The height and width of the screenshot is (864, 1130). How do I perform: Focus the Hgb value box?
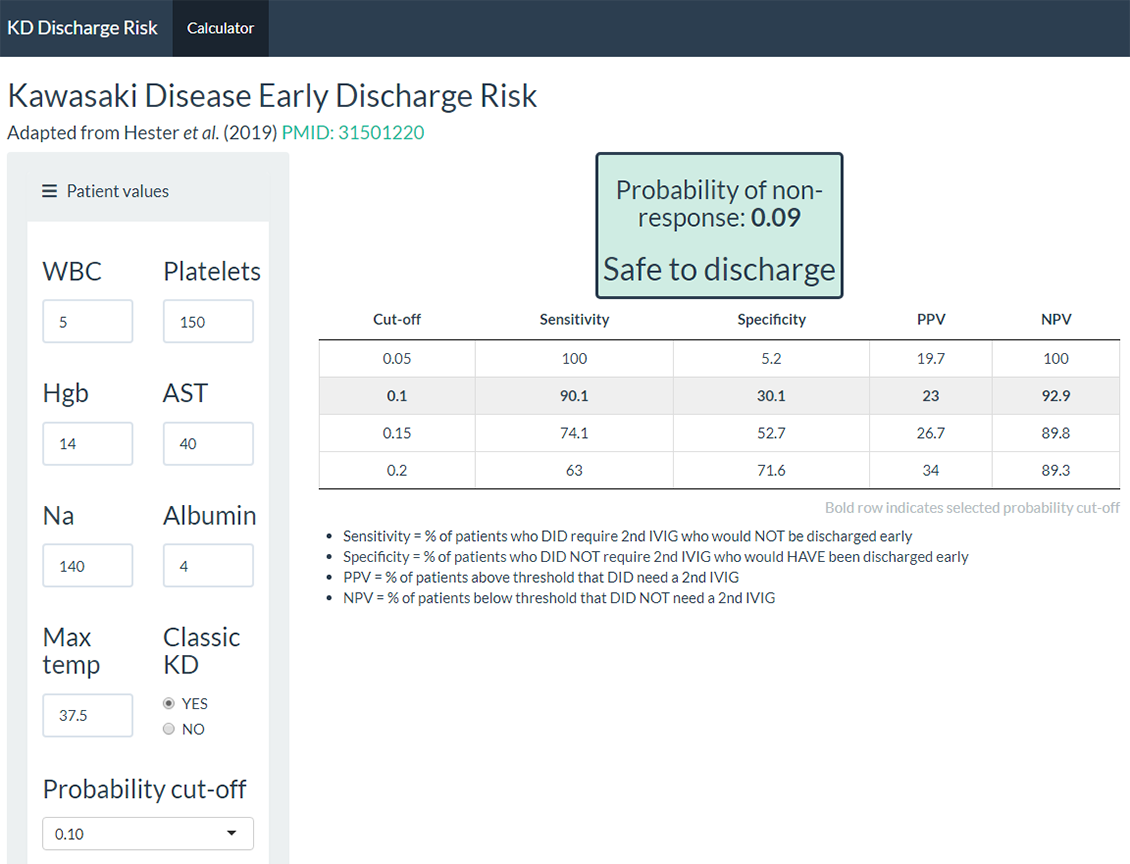coord(88,444)
